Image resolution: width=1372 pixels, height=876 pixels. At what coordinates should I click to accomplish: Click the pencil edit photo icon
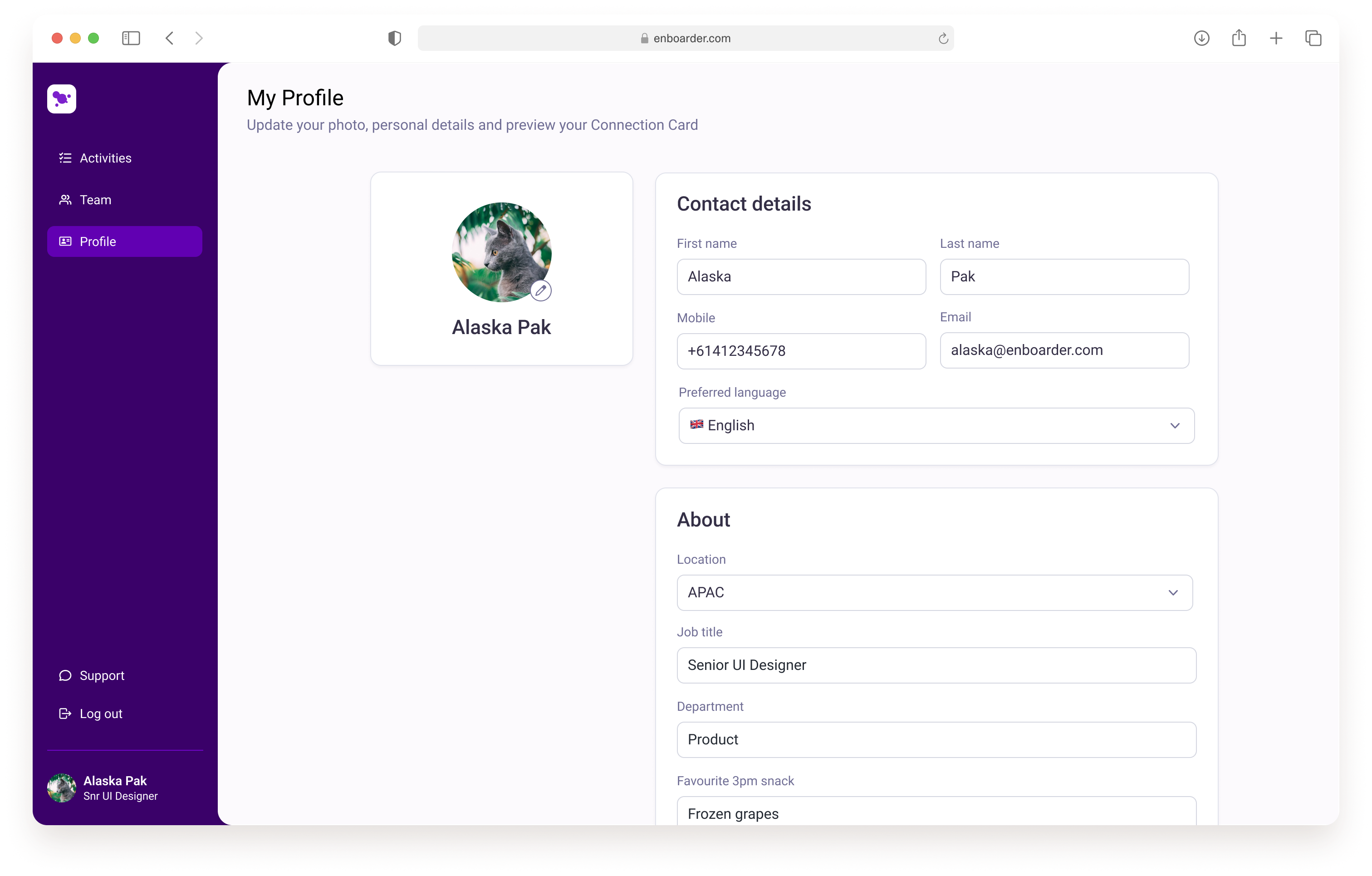pyautogui.click(x=540, y=290)
